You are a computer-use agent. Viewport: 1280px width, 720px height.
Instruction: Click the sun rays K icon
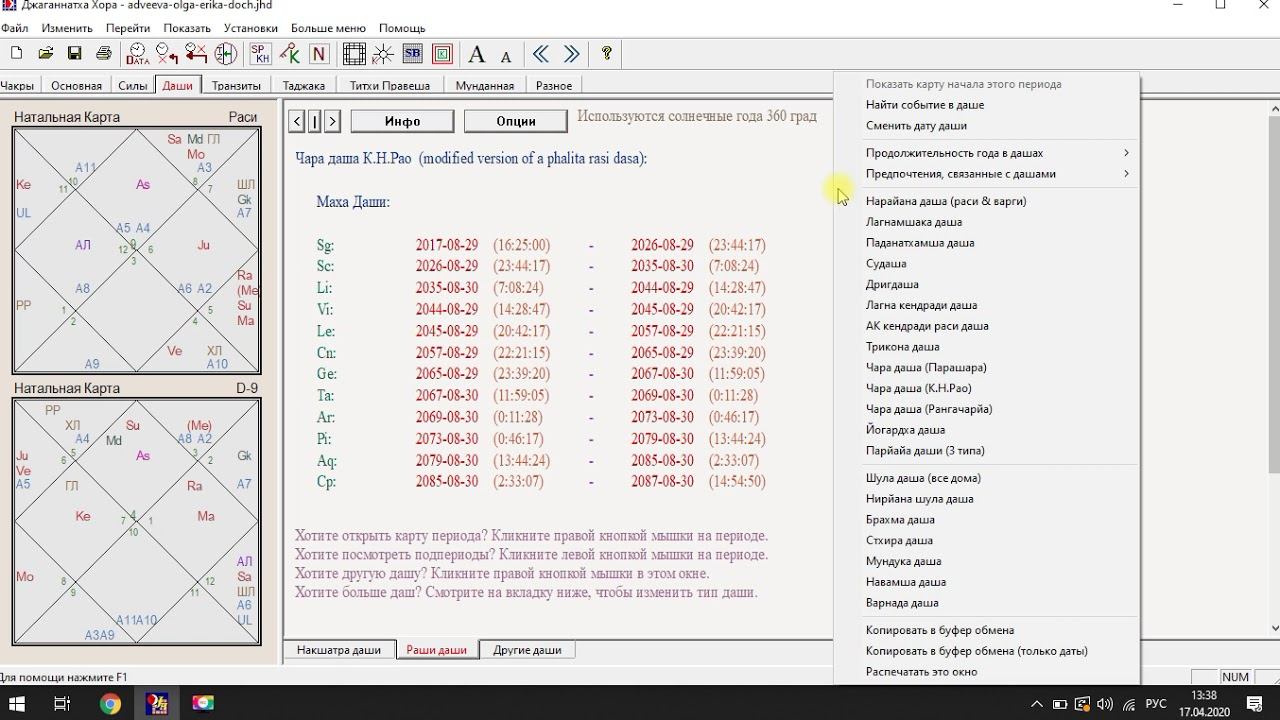pos(383,53)
